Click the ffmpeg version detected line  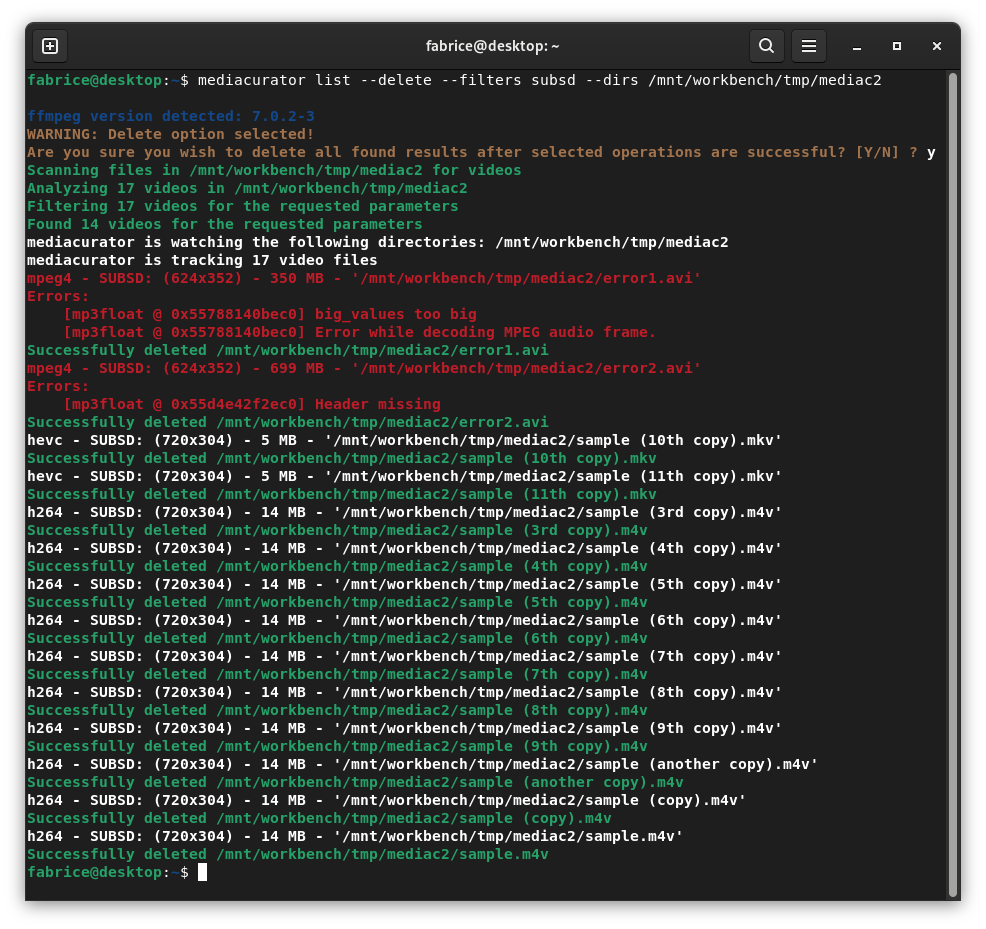171,116
